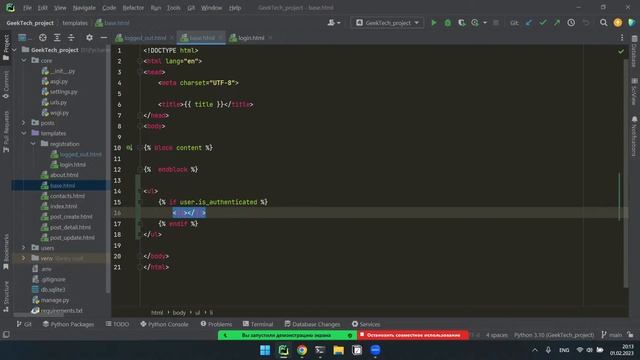This screenshot has height=360, width=640.
Task: Click red stop screen sharing button
Action: (x=413, y=335)
